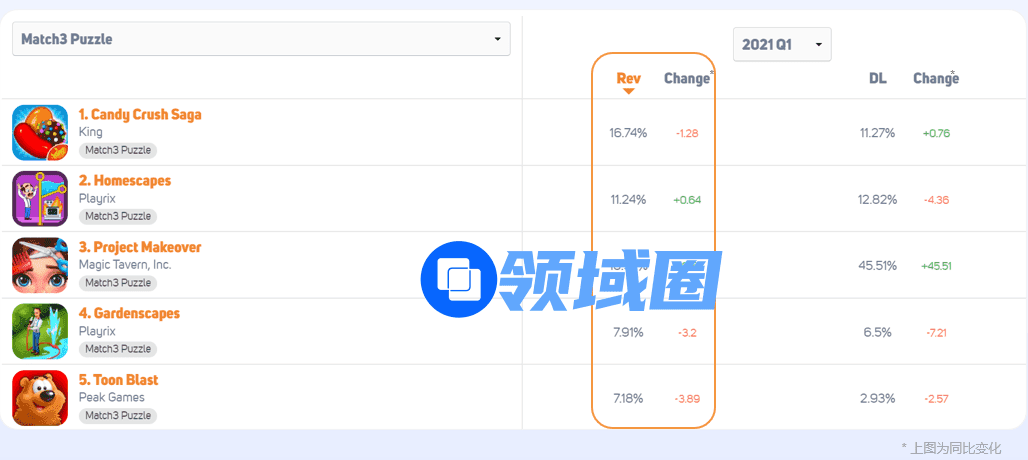Click the Project Makeover app icon
Viewport: 1028px width, 460px height.
pos(40,265)
